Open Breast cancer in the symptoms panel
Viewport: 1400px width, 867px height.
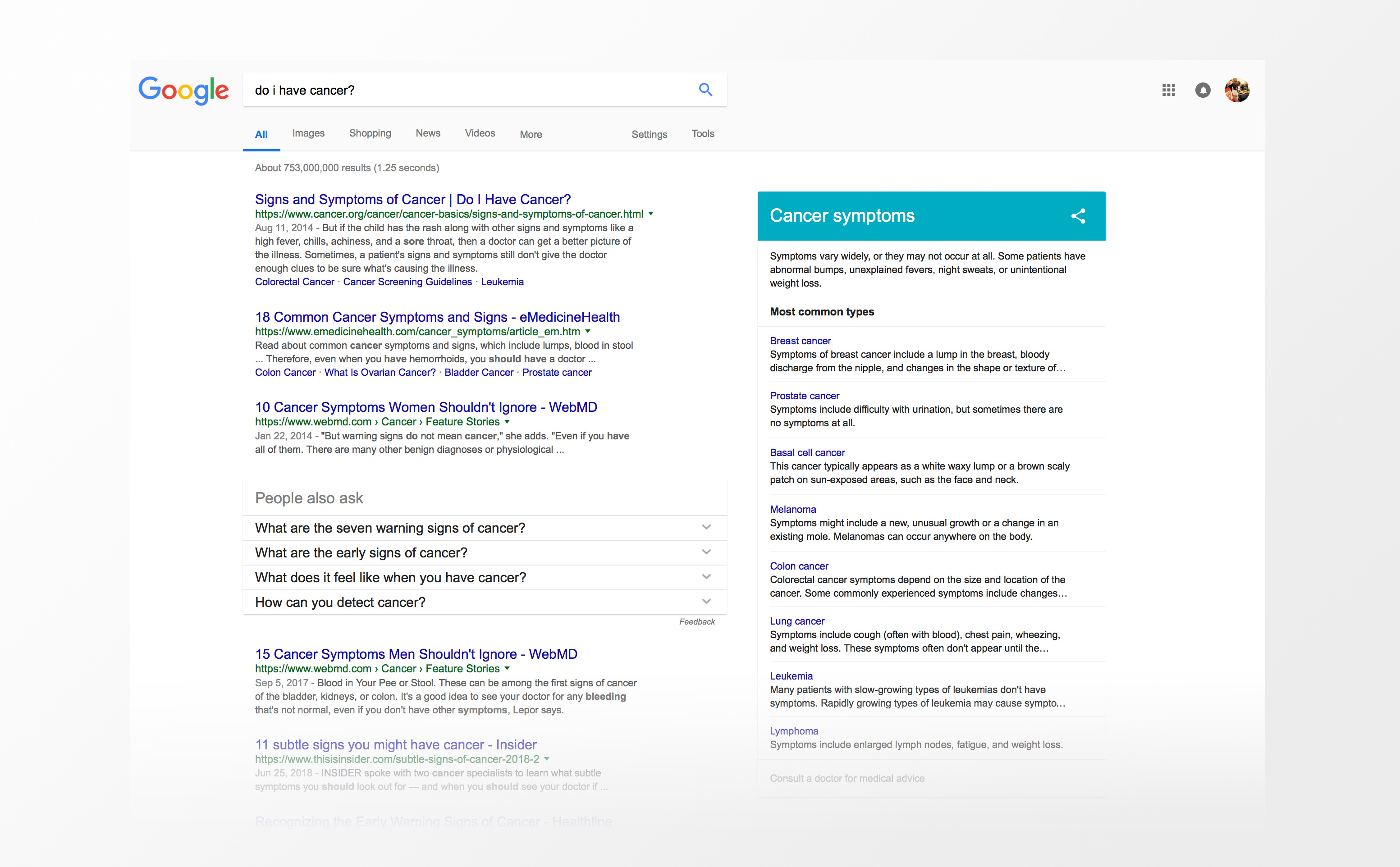tap(800, 341)
